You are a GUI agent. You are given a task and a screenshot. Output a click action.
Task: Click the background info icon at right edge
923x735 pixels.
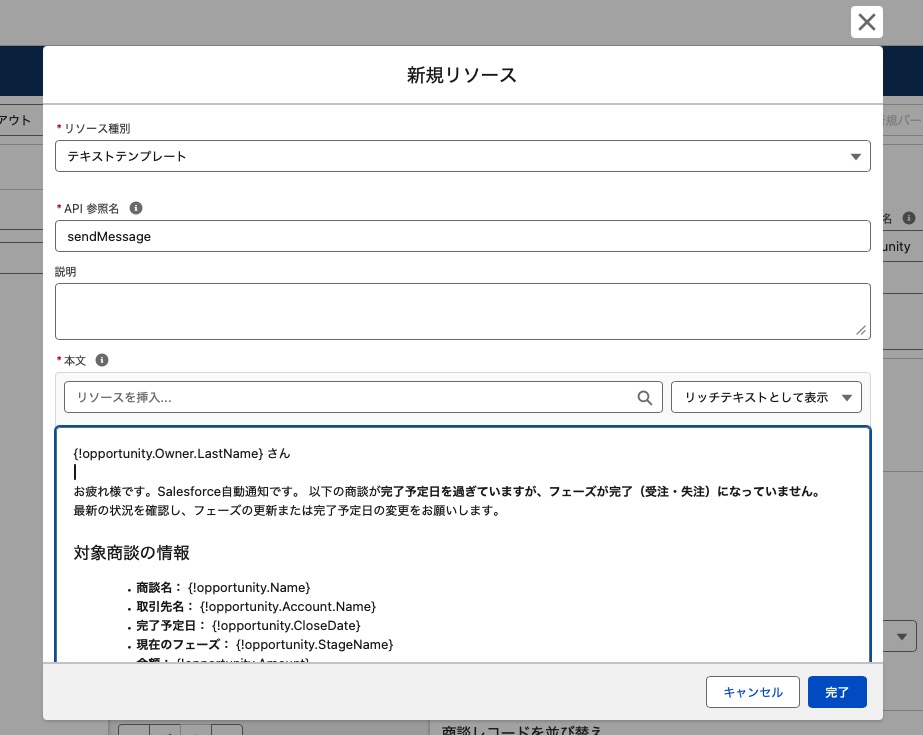click(x=909, y=218)
